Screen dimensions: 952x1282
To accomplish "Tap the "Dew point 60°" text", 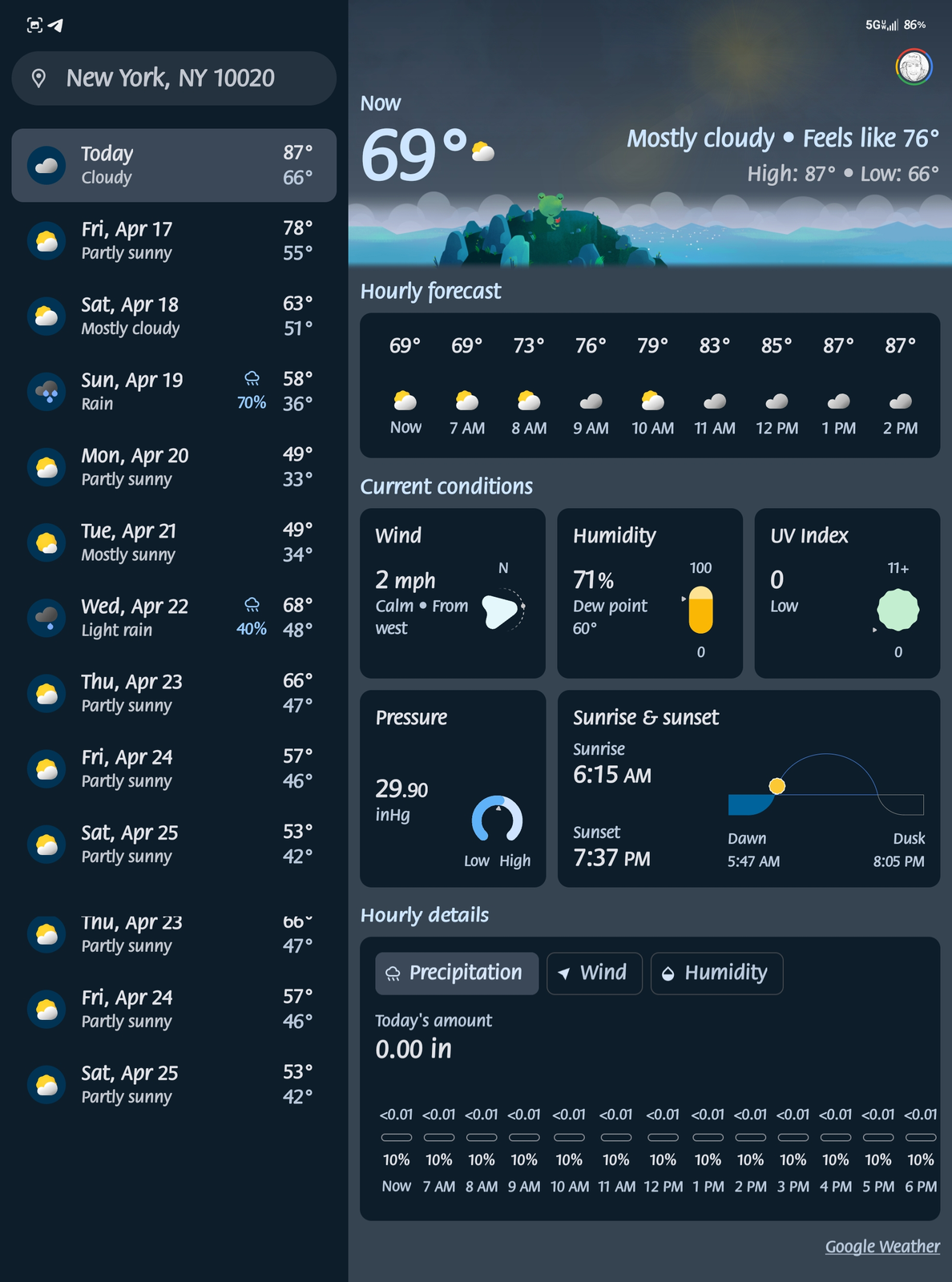I will [610, 617].
